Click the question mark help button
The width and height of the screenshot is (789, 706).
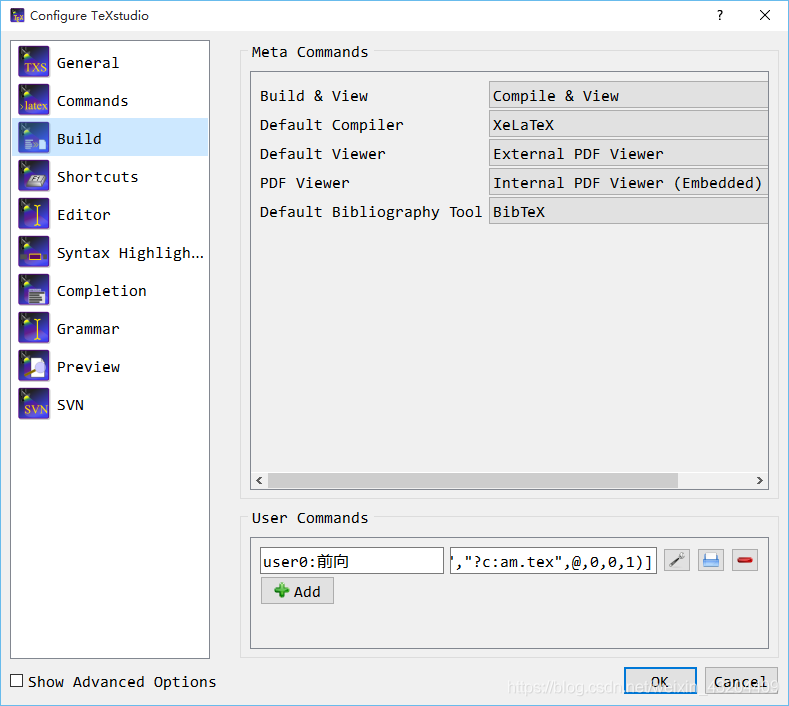(x=720, y=15)
